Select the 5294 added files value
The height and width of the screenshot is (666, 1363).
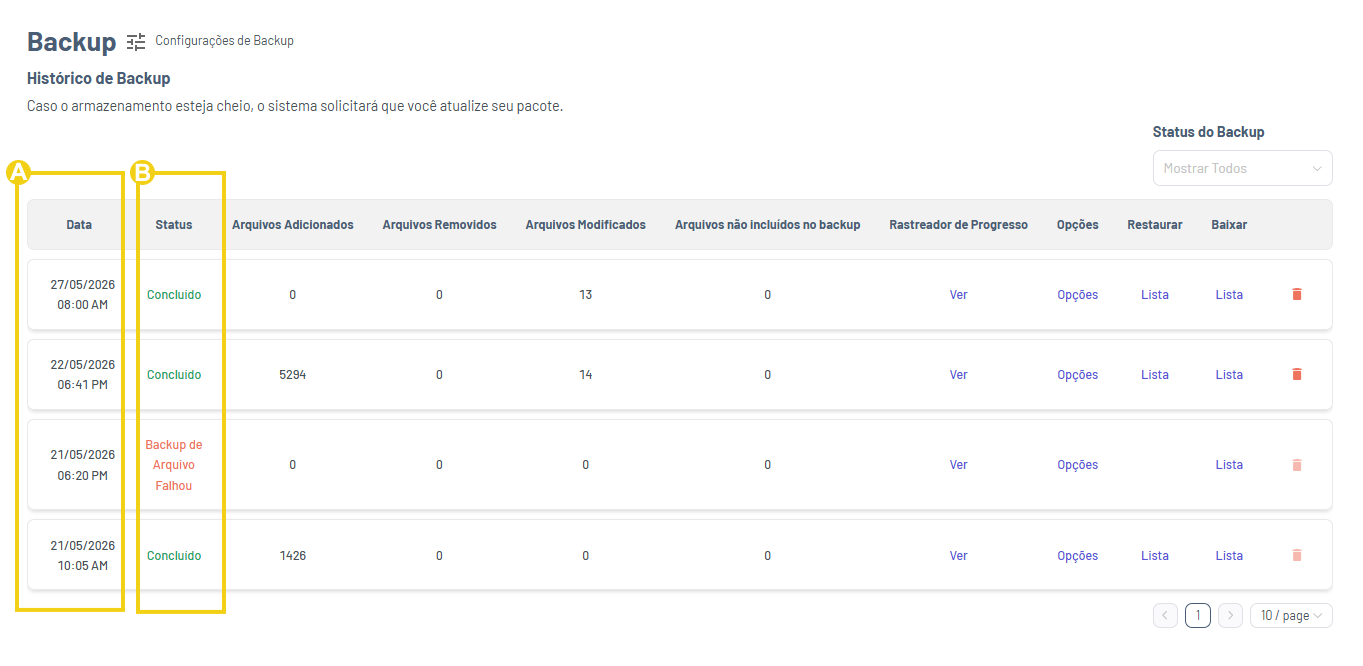point(293,375)
